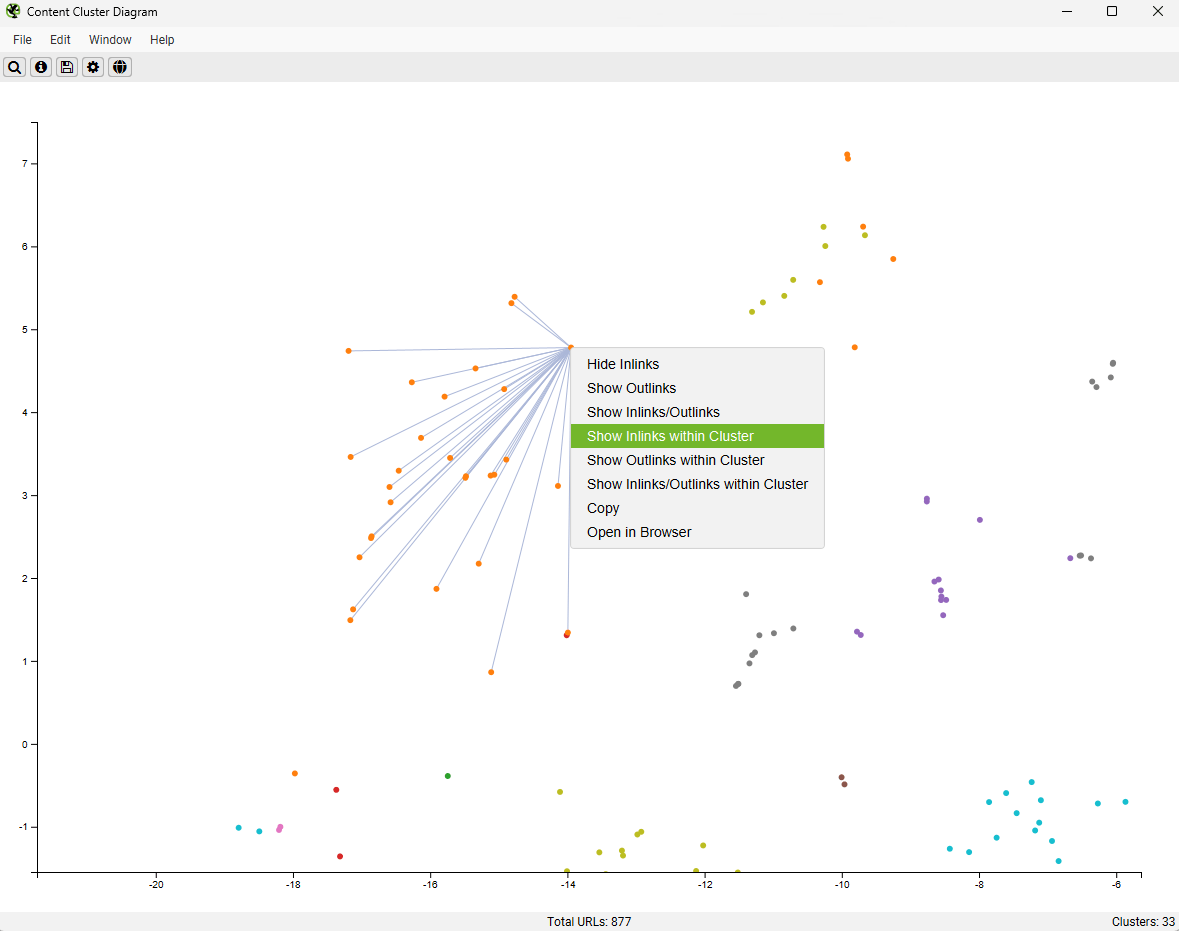1179x931 pixels.
Task: Click the globe icon in the toolbar
Action: [x=120, y=67]
